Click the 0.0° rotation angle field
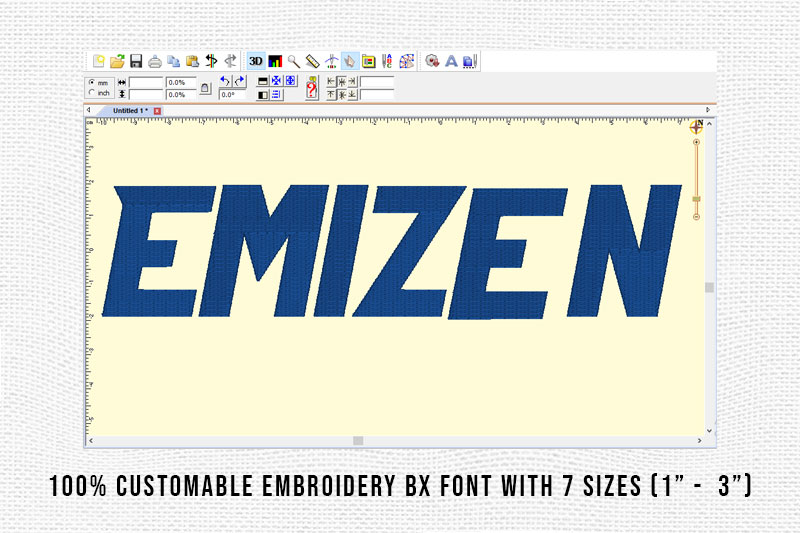This screenshot has width=800, height=533. click(x=232, y=95)
